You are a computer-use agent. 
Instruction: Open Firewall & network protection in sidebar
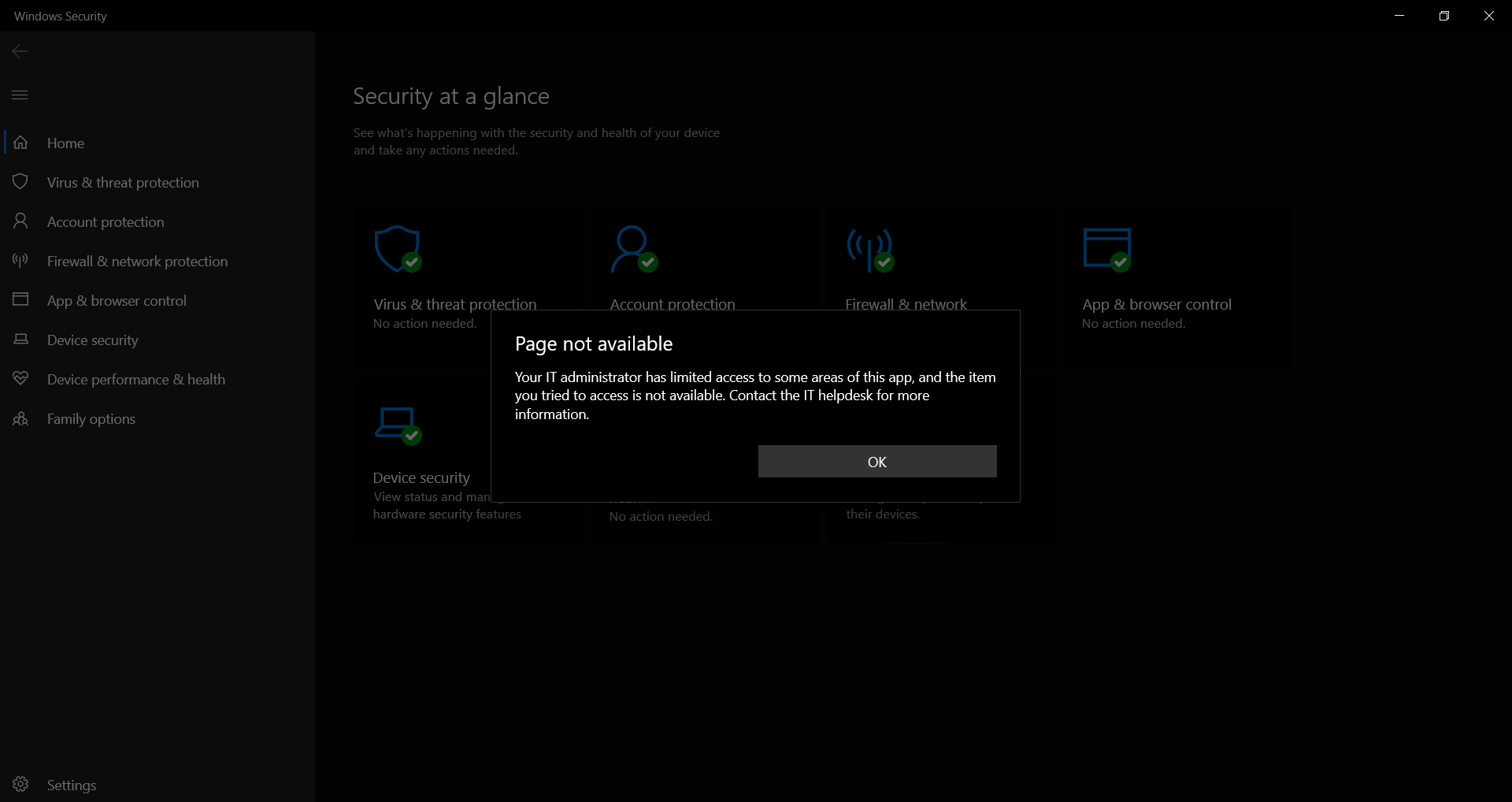click(x=157, y=261)
